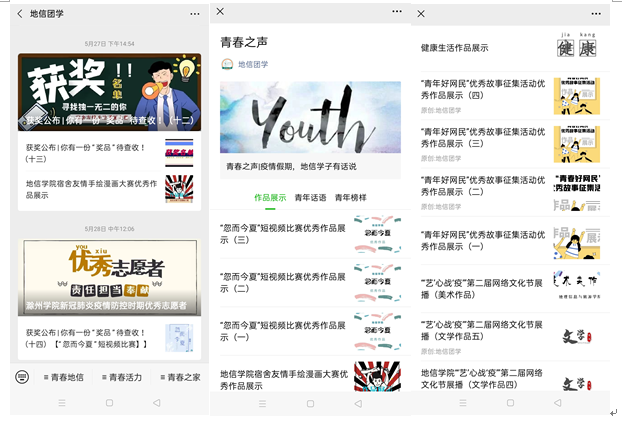
Task: Tap thumbnail of 美术作品 item
Action: [x=577, y=285]
